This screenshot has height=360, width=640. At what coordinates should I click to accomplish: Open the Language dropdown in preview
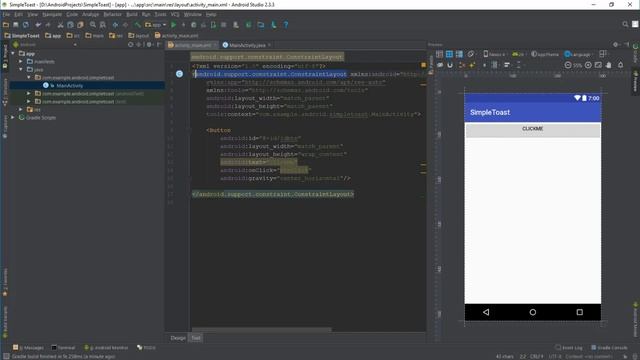(578, 54)
